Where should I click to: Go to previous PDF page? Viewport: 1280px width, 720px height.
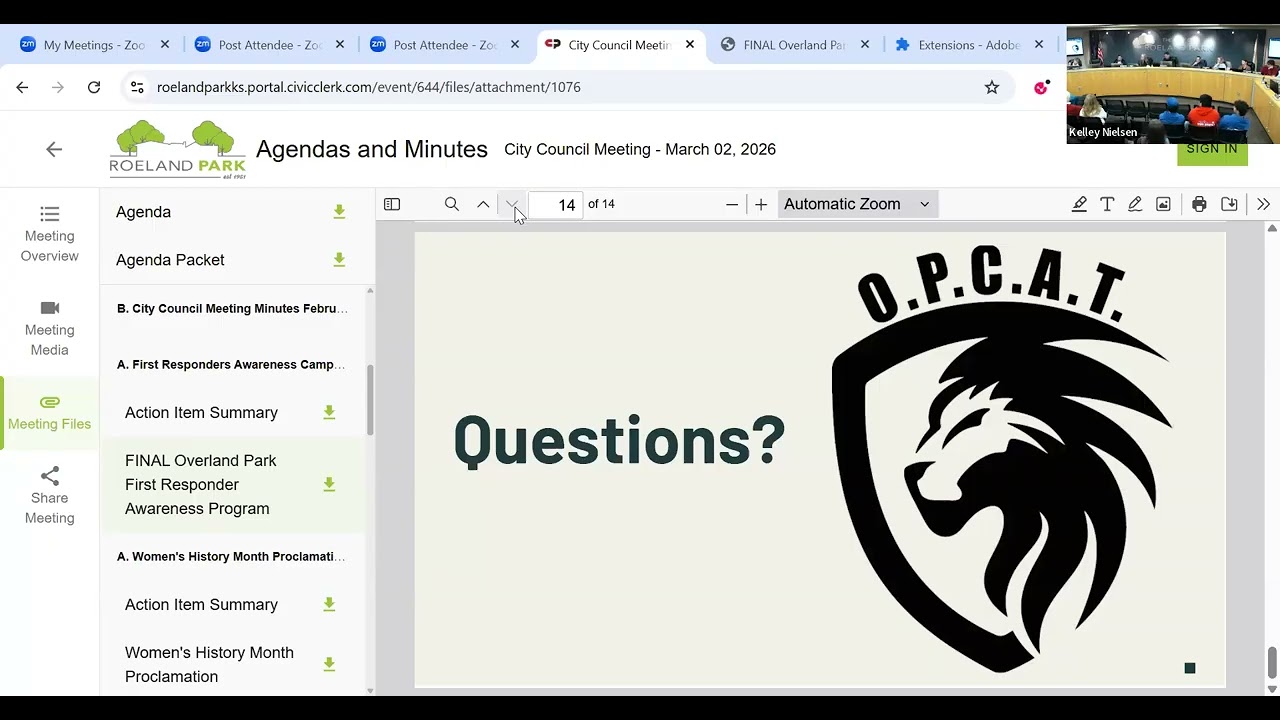483,204
